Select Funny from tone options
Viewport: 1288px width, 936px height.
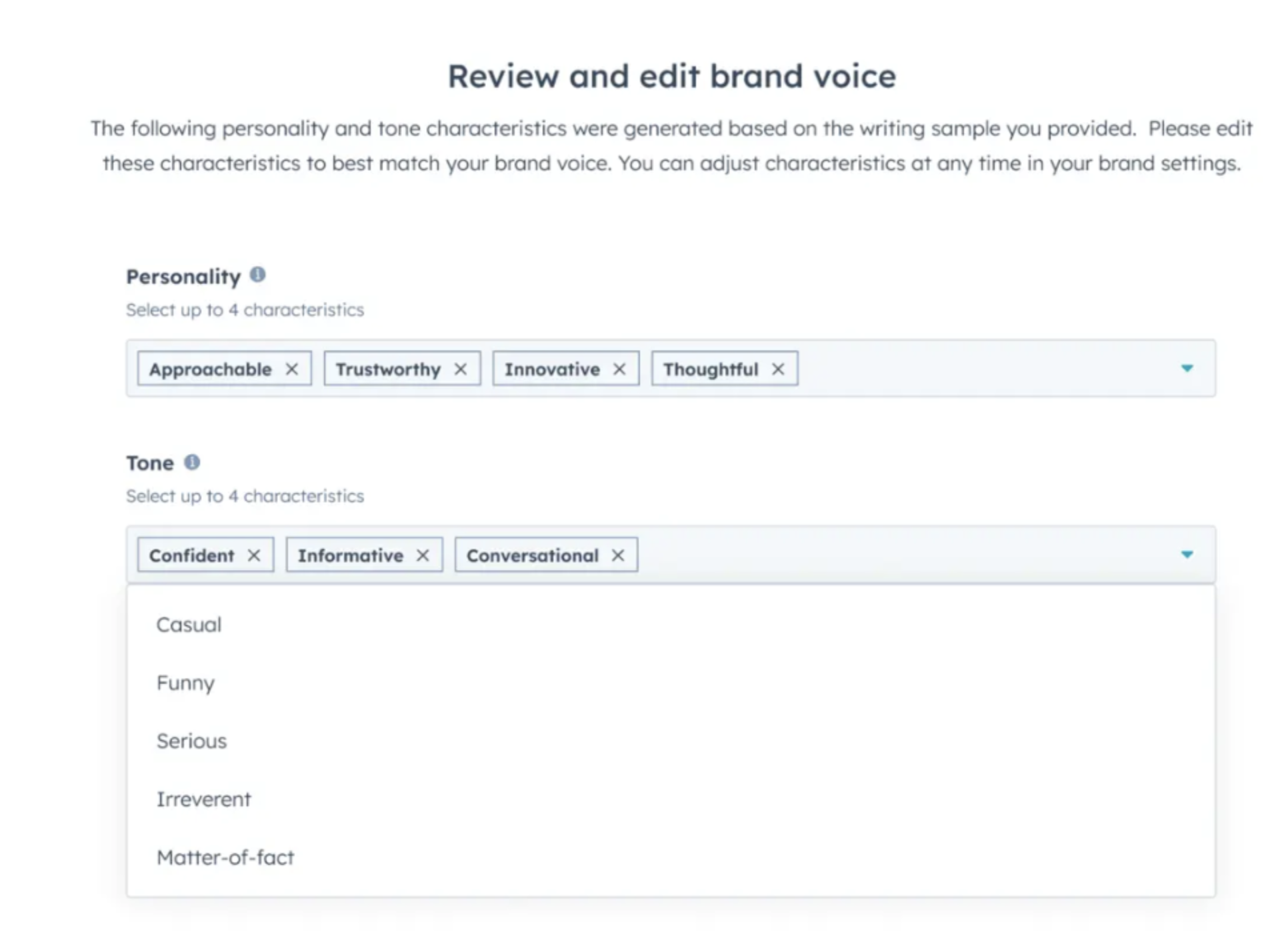point(185,683)
